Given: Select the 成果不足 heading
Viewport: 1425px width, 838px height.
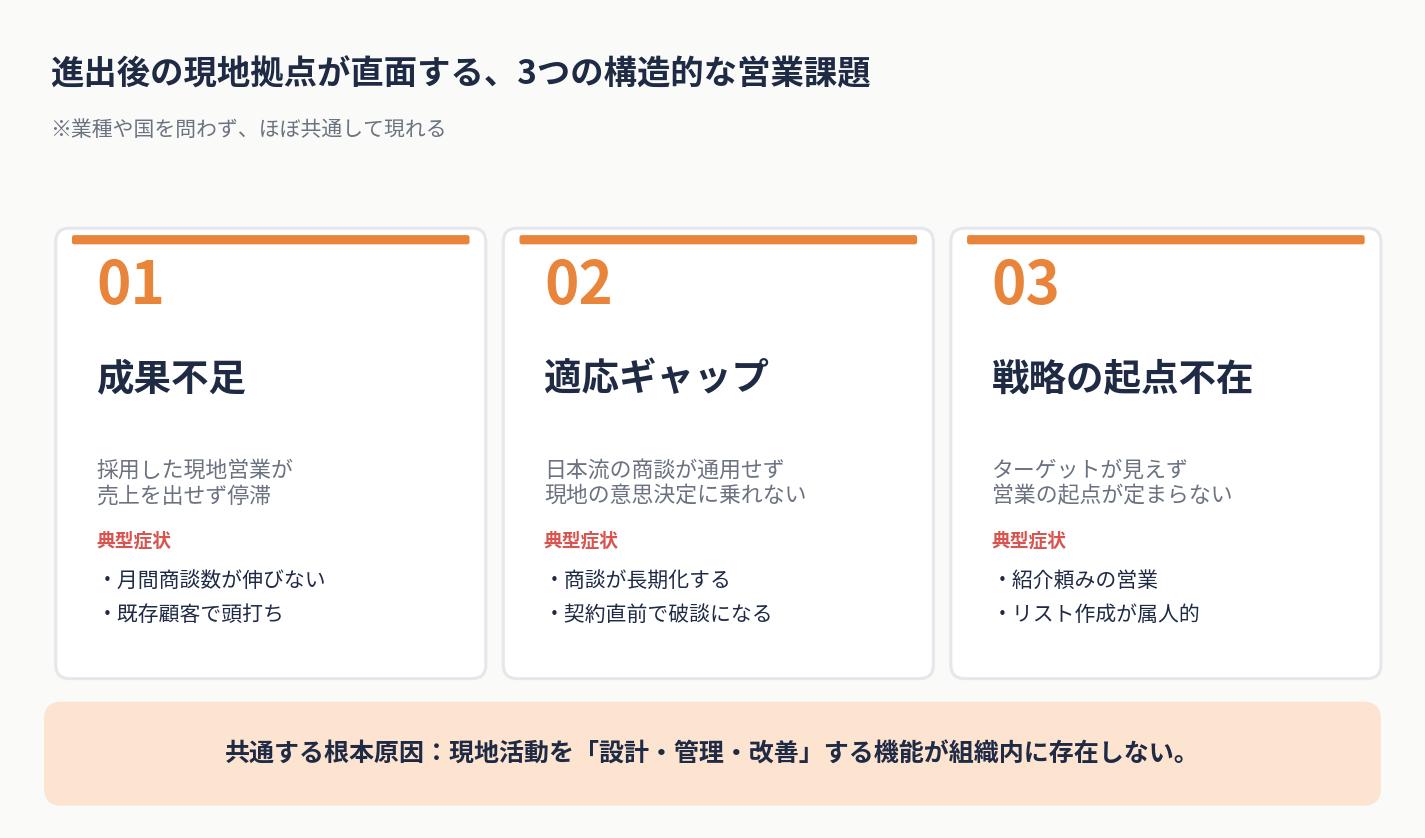Looking at the screenshot, I should [171, 378].
